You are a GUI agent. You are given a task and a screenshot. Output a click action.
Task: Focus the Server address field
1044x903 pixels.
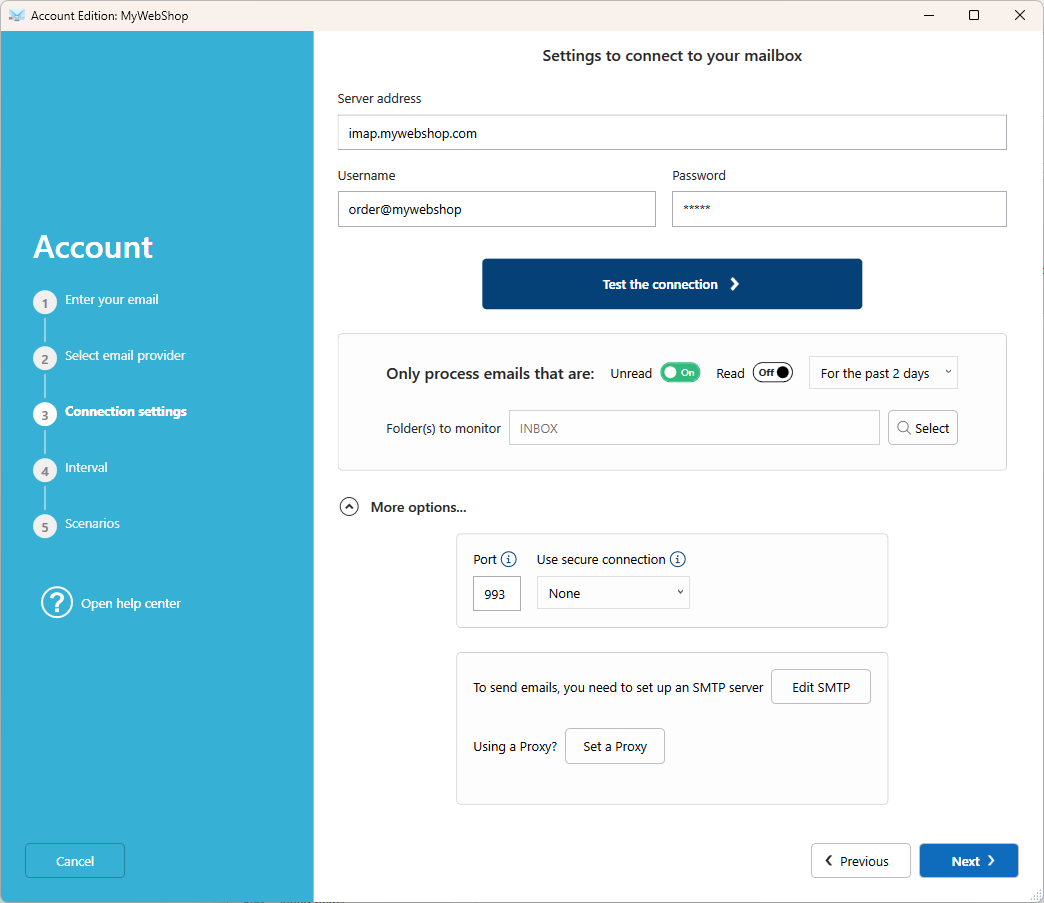pos(672,133)
